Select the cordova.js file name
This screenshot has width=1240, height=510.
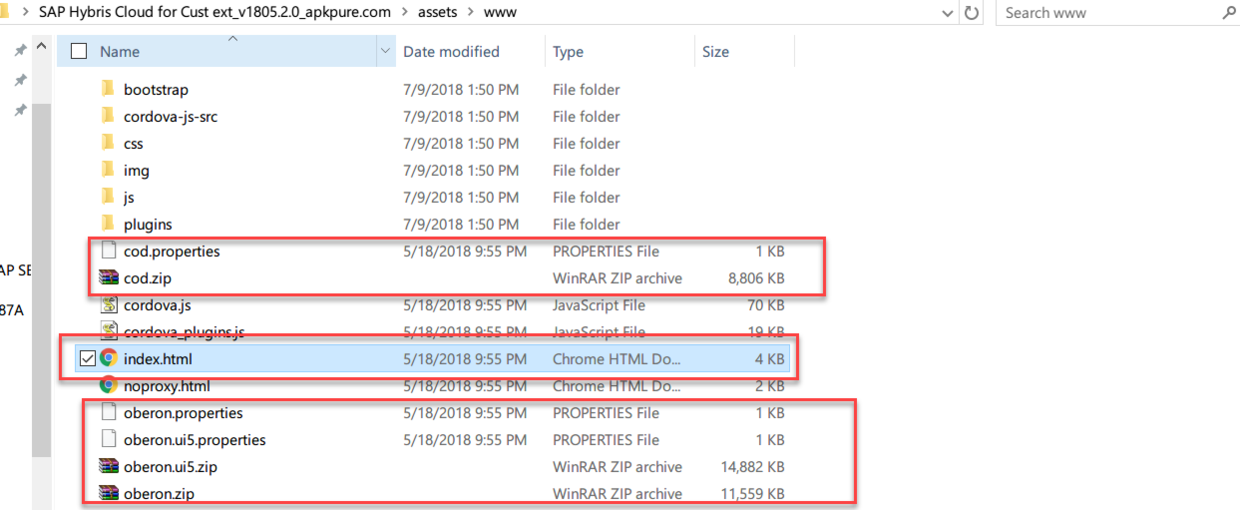(x=159, y=305)
